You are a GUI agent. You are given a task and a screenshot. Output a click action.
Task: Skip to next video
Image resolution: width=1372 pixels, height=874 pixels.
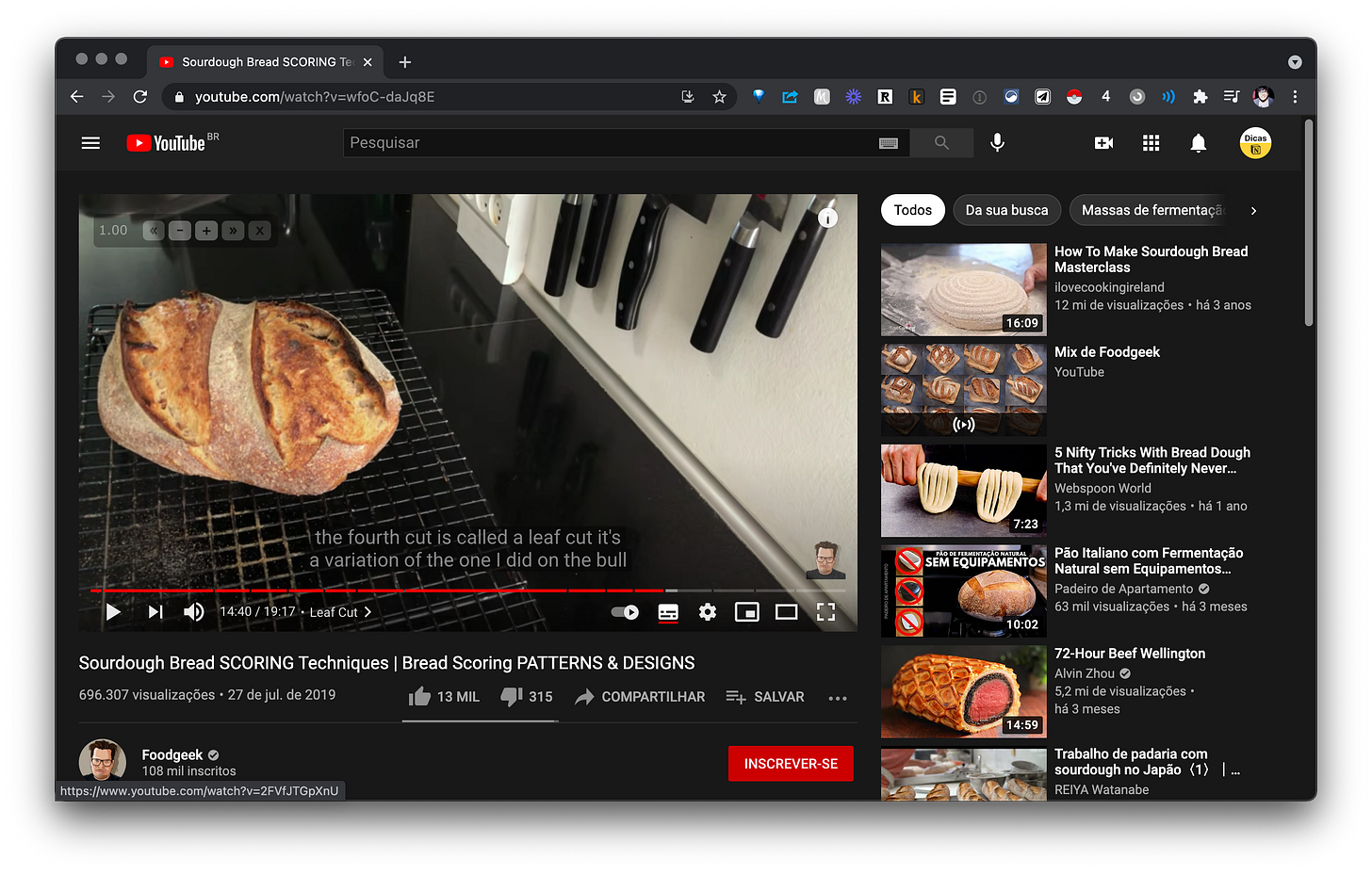click(x=155, y=612)
